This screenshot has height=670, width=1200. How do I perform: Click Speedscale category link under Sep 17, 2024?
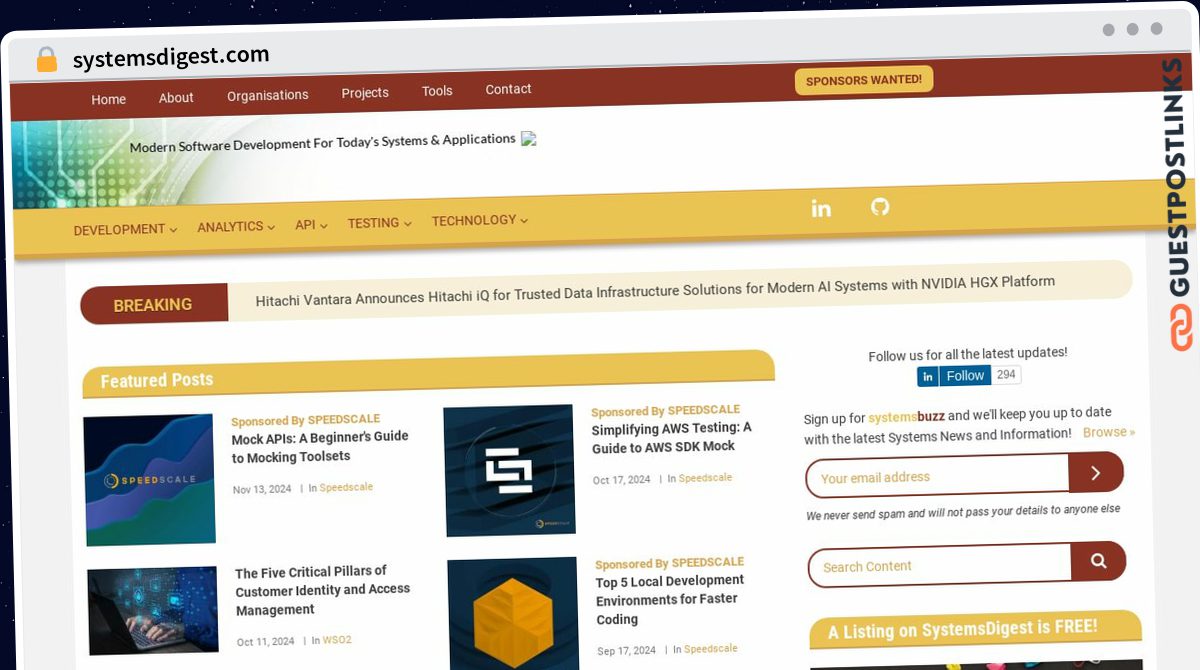[711, 649]
